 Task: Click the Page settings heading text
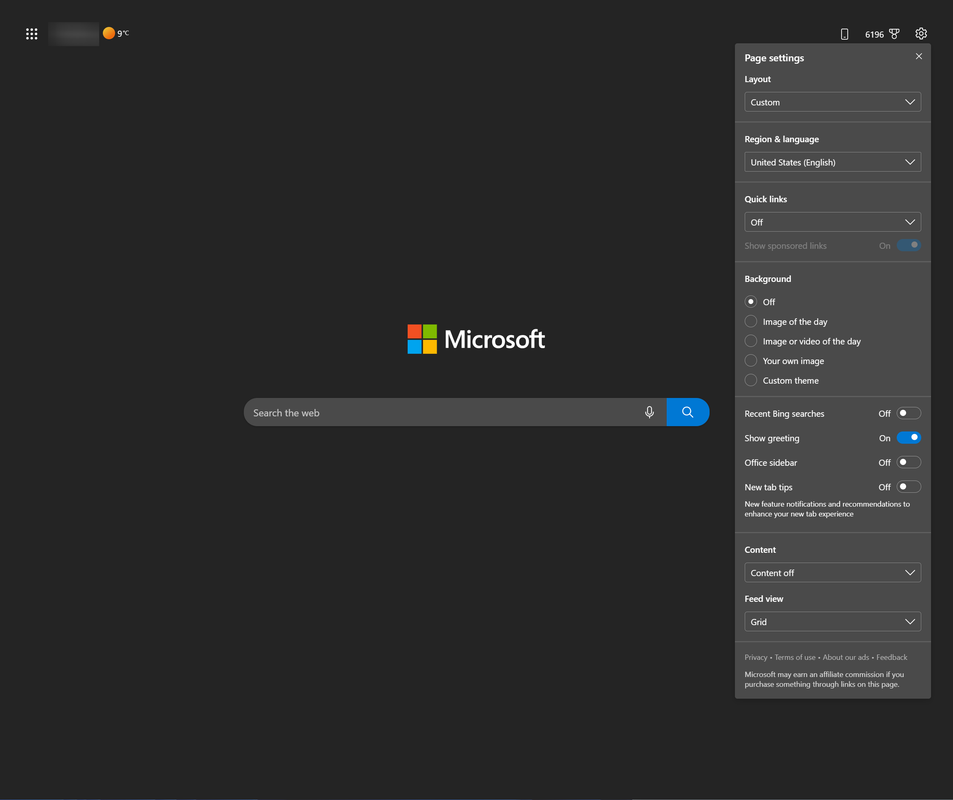pos(774,58)
